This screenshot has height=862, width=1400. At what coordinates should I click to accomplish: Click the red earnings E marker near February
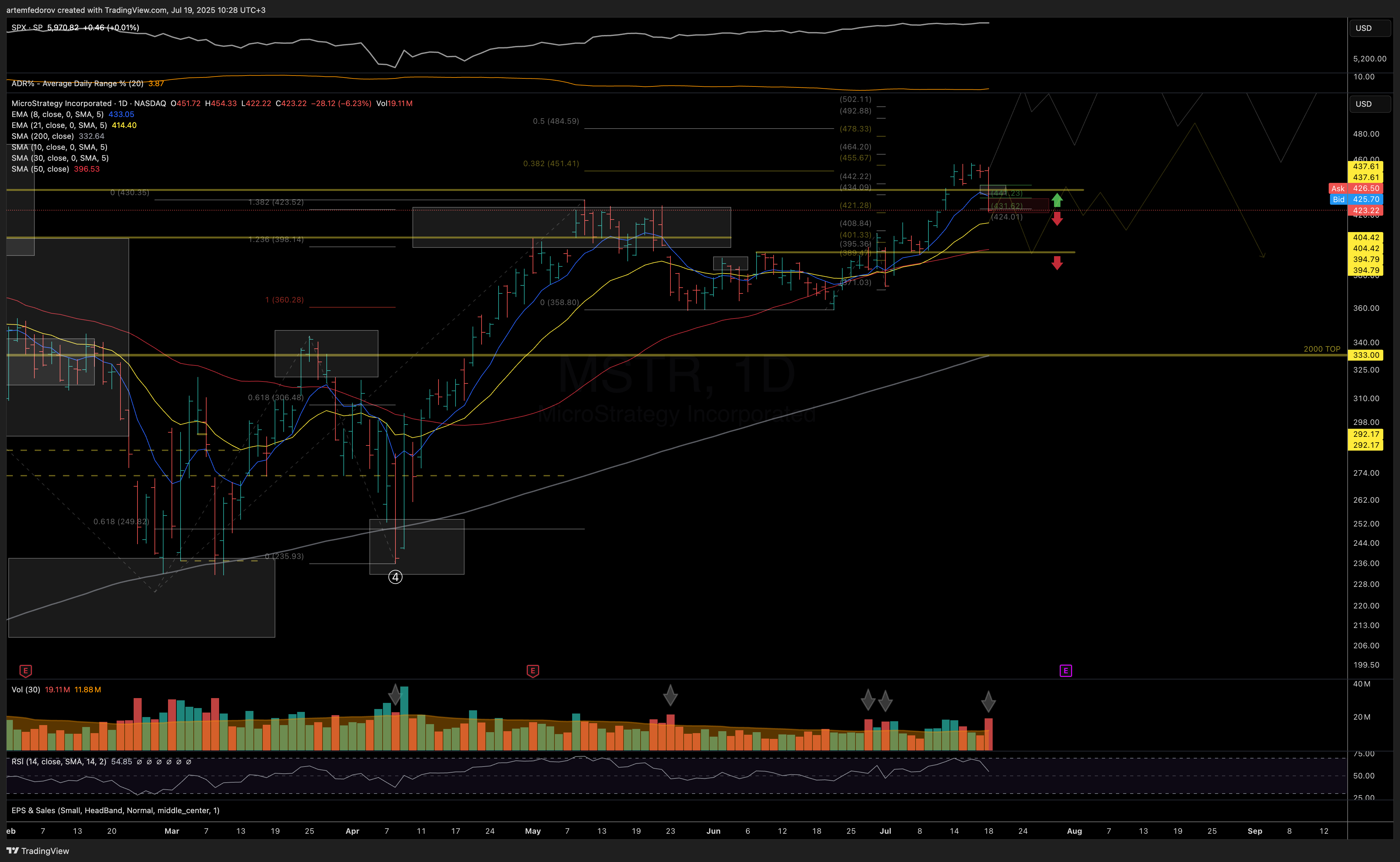[x=25, y=670]
